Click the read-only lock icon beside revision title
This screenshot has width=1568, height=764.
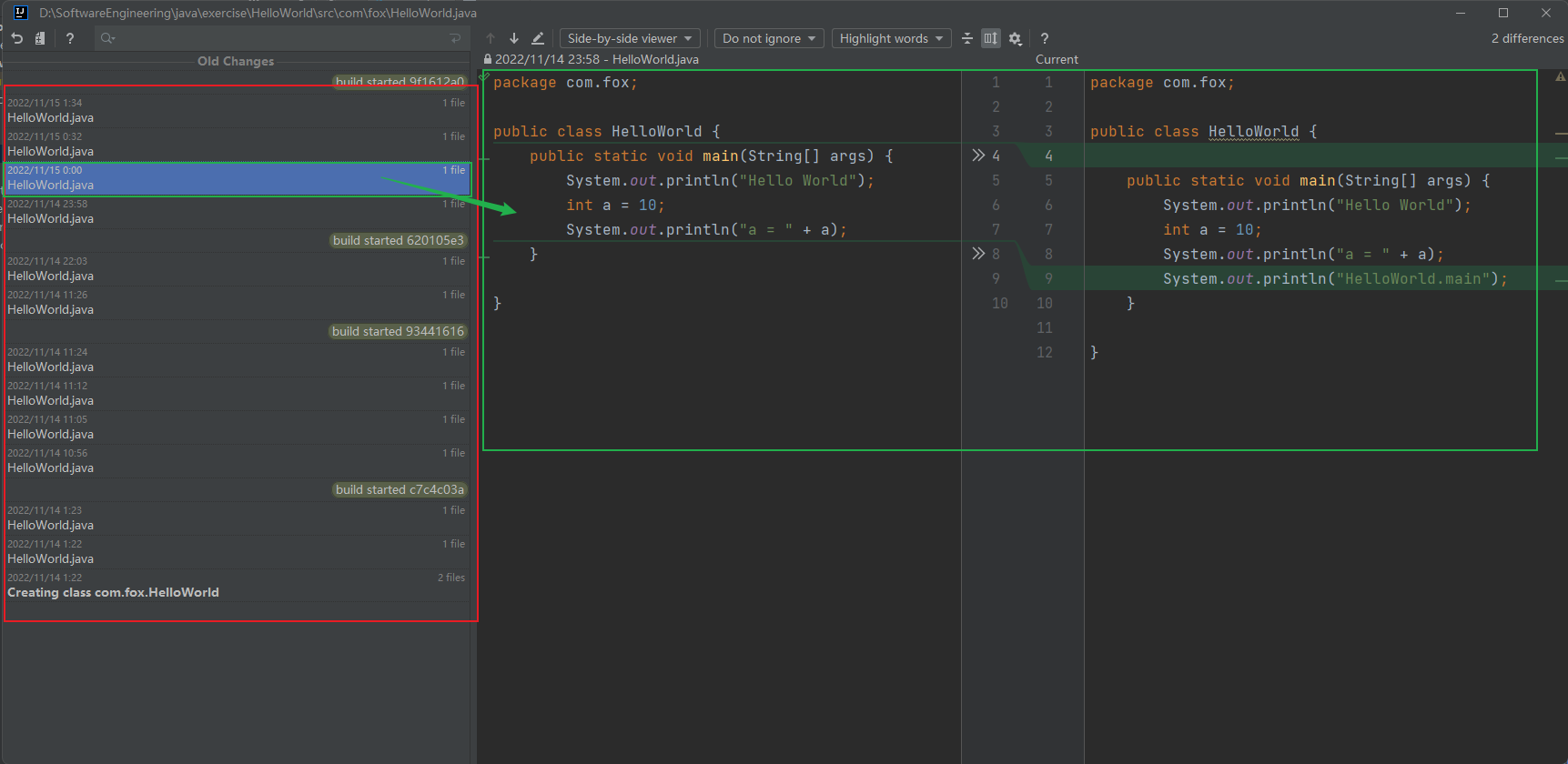488,59
